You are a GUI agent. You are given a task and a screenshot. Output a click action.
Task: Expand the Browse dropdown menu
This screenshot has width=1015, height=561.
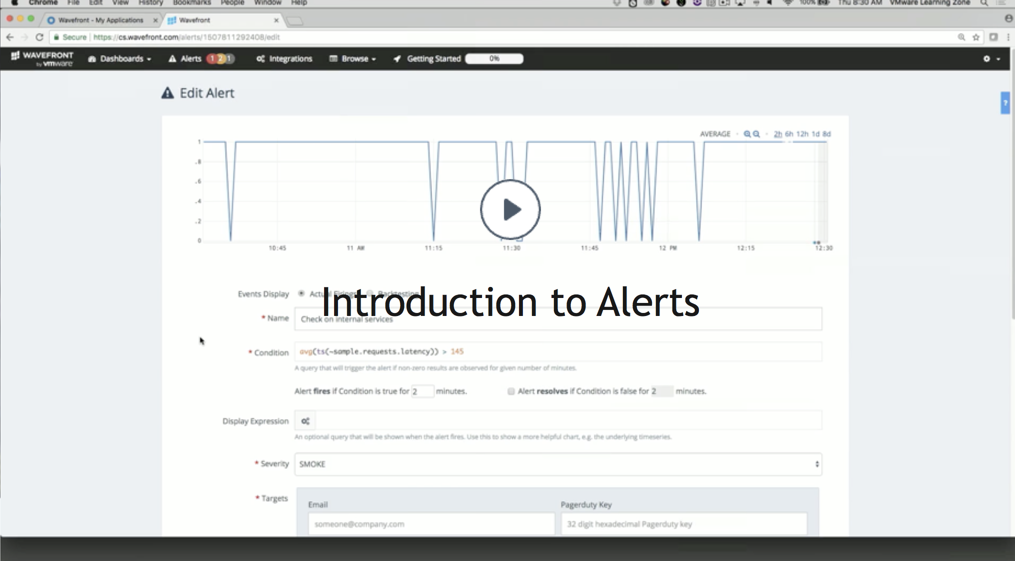[353, 59]
